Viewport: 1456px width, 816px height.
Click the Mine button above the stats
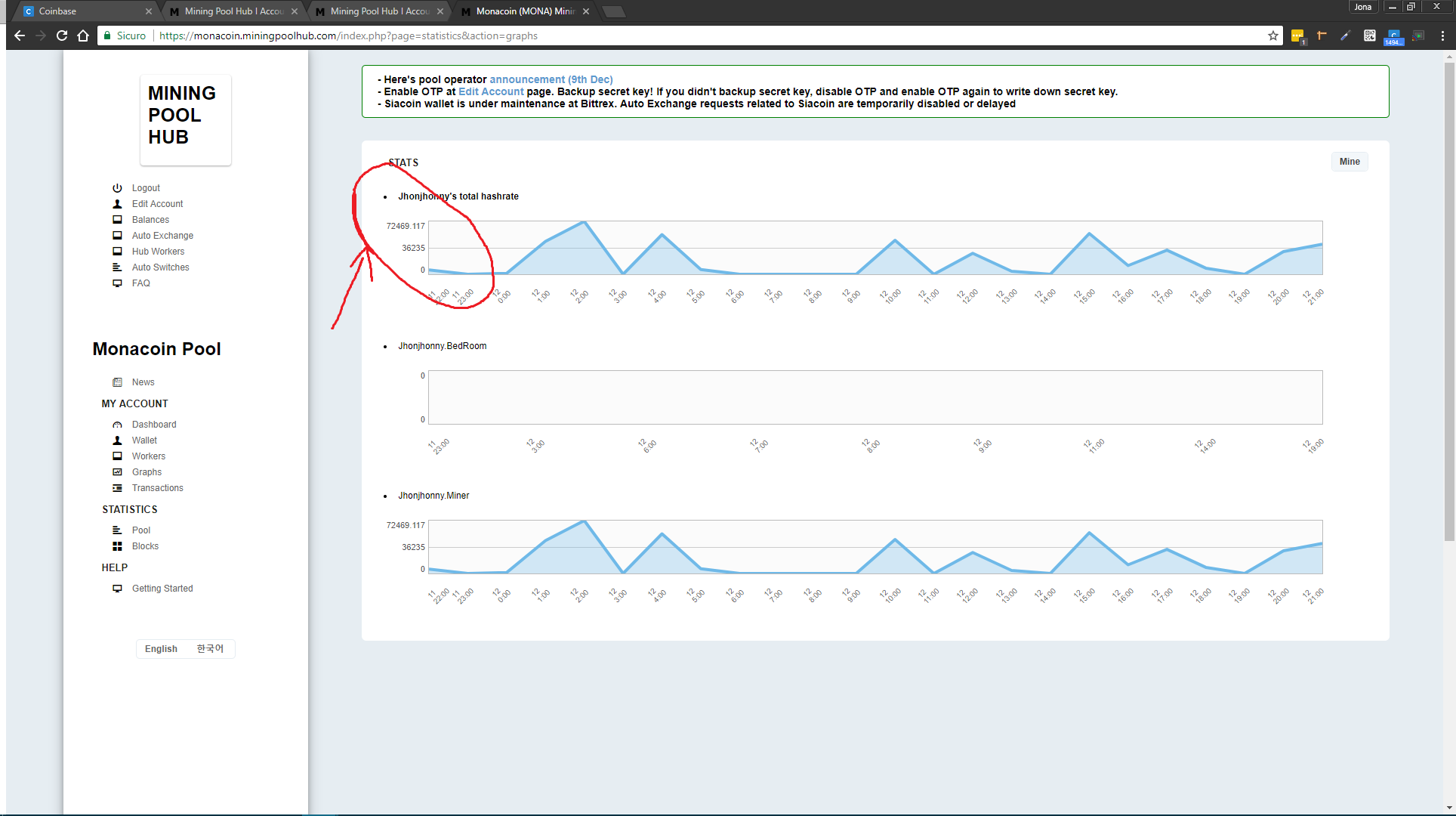tap(1349, 161)
